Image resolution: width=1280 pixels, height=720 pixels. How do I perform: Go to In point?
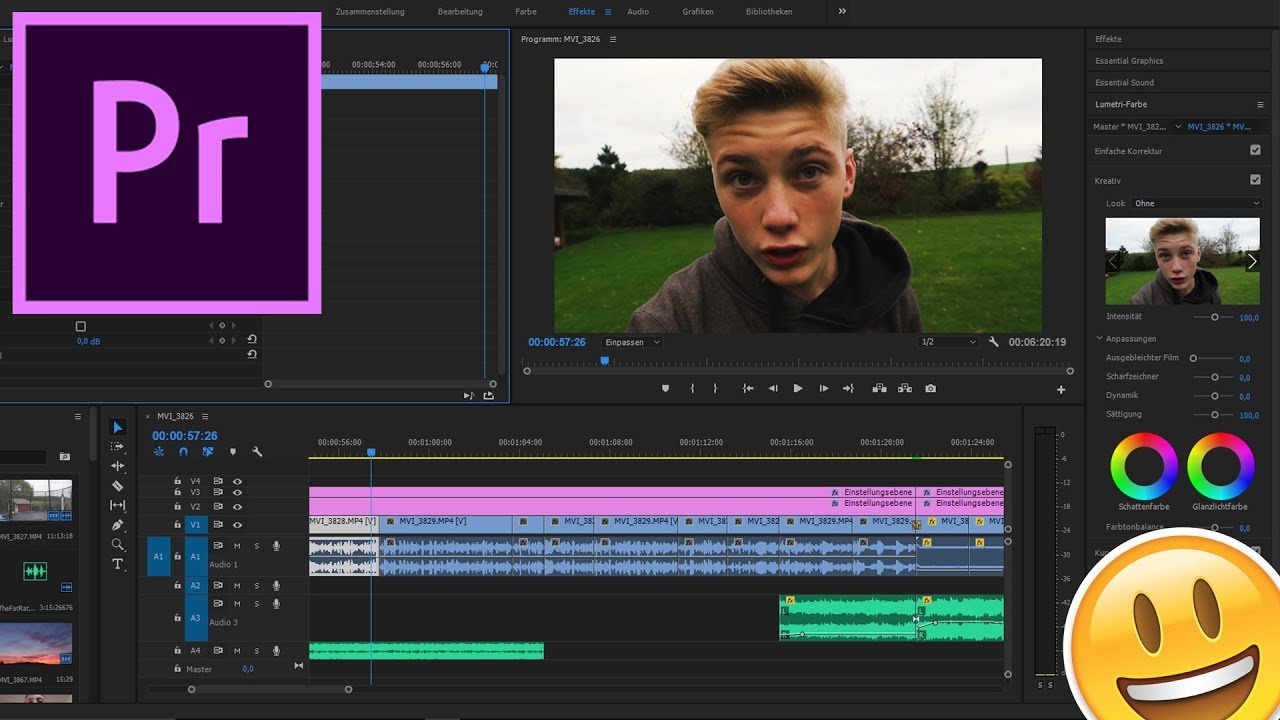747,388
